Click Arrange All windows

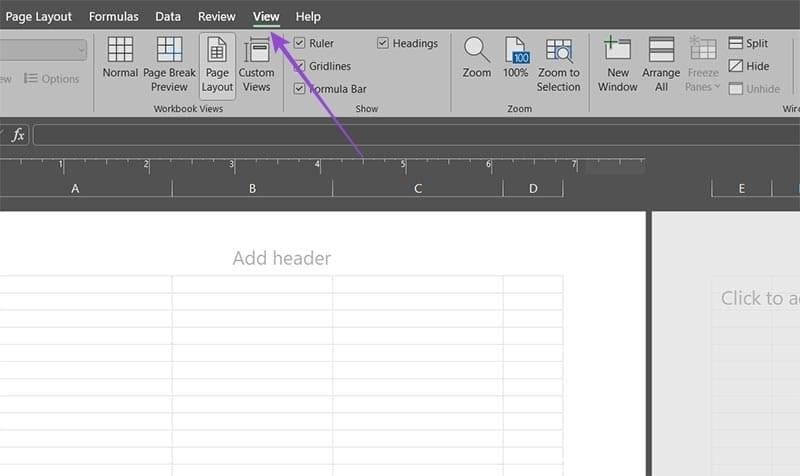point(661,63)
